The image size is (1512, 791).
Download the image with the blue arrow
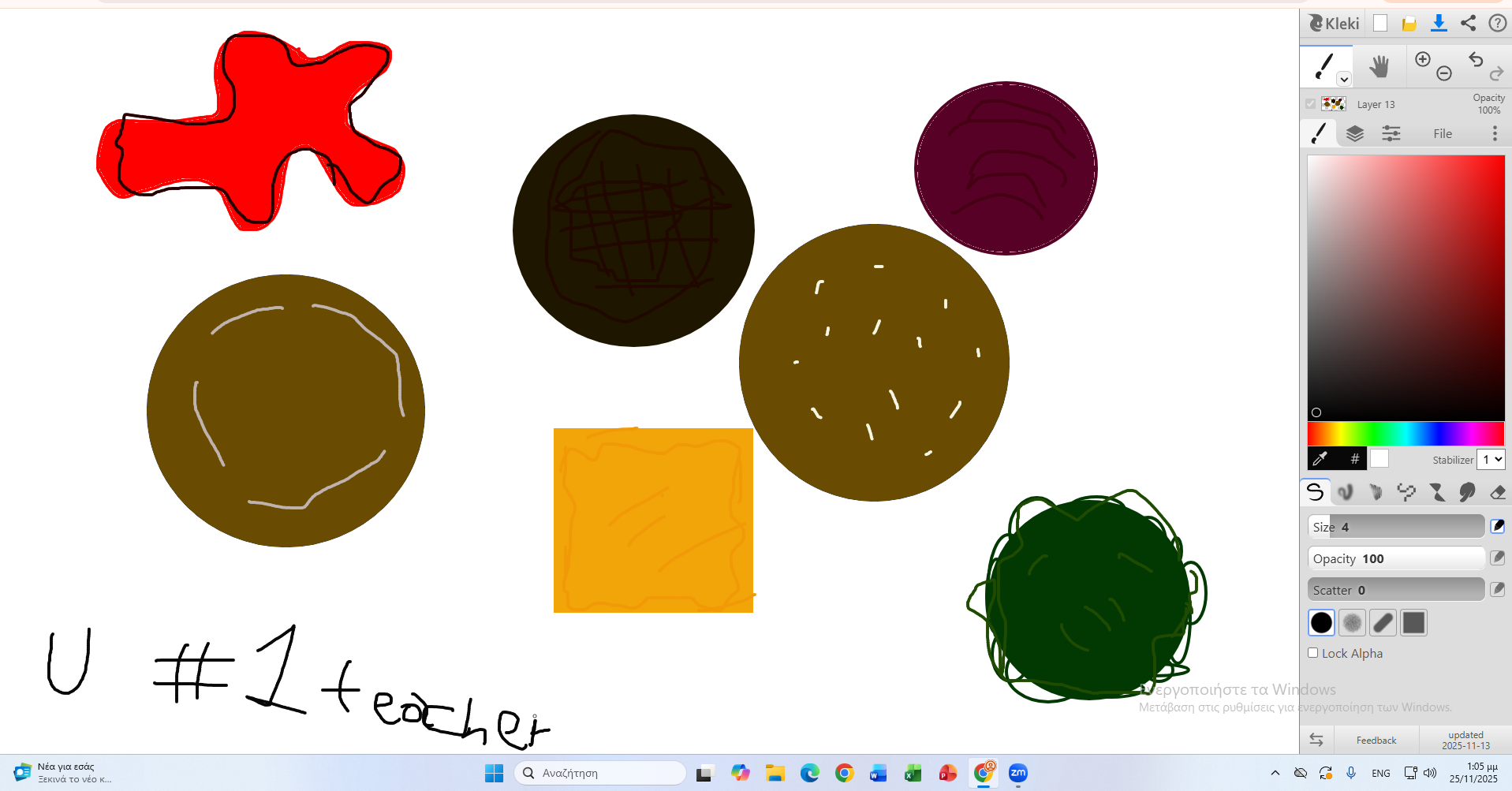pos(1439,23)
